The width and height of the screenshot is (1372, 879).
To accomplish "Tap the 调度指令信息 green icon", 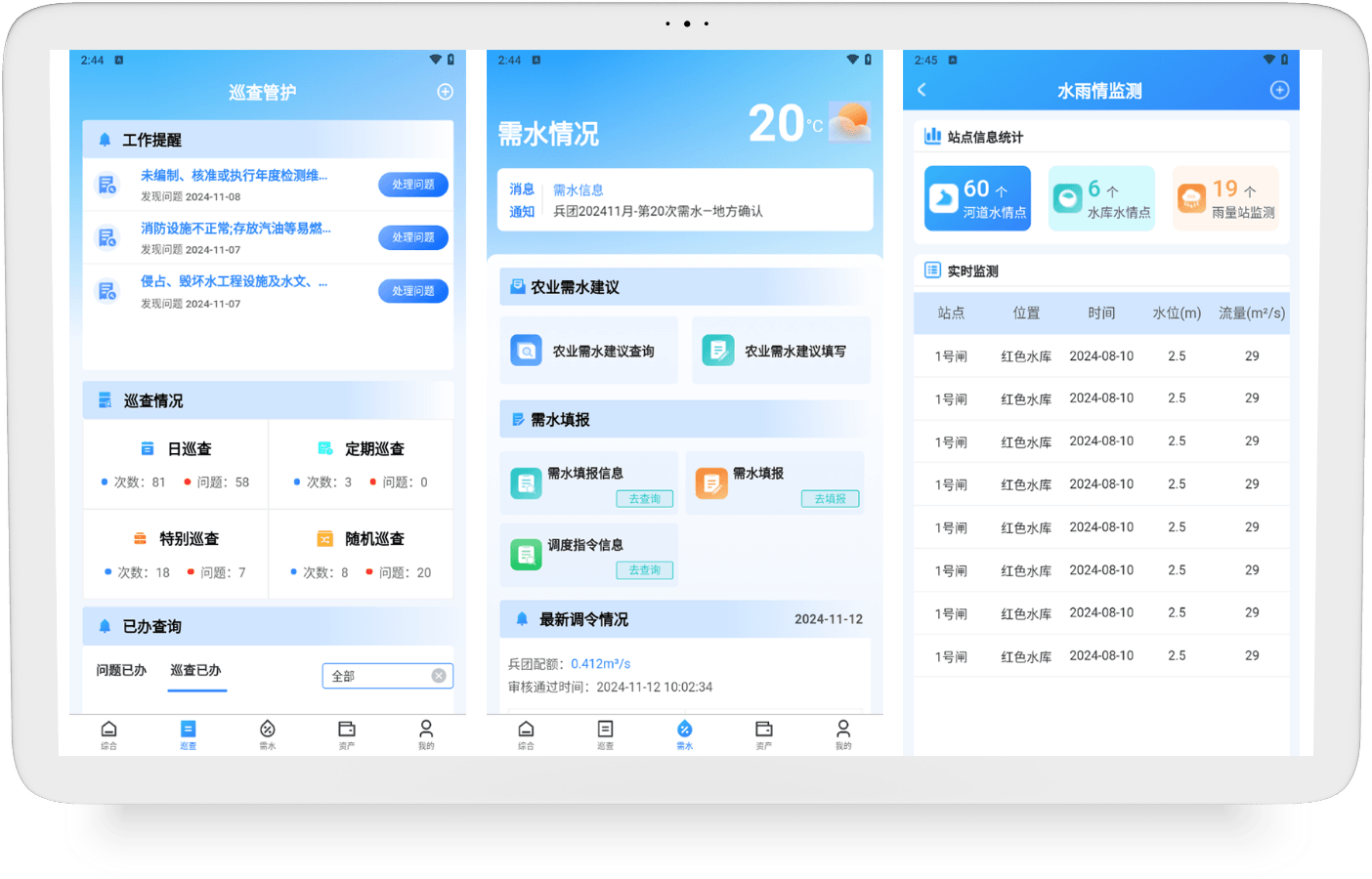I will 526,555.
